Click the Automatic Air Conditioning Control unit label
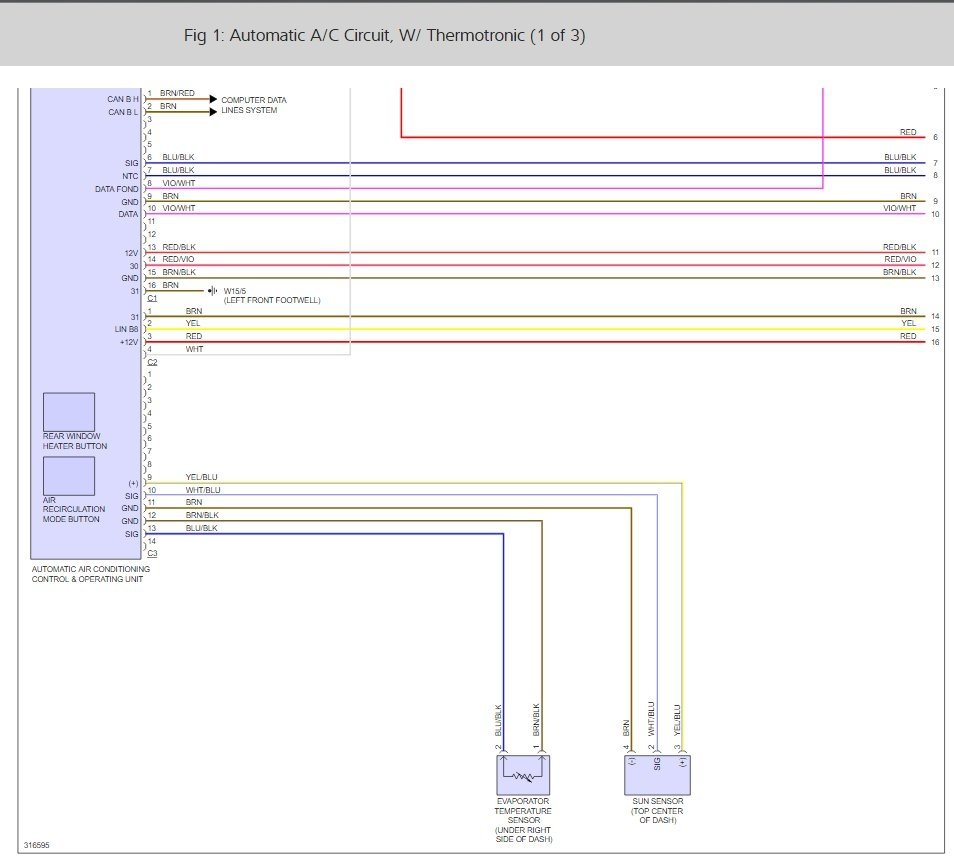 90,574
